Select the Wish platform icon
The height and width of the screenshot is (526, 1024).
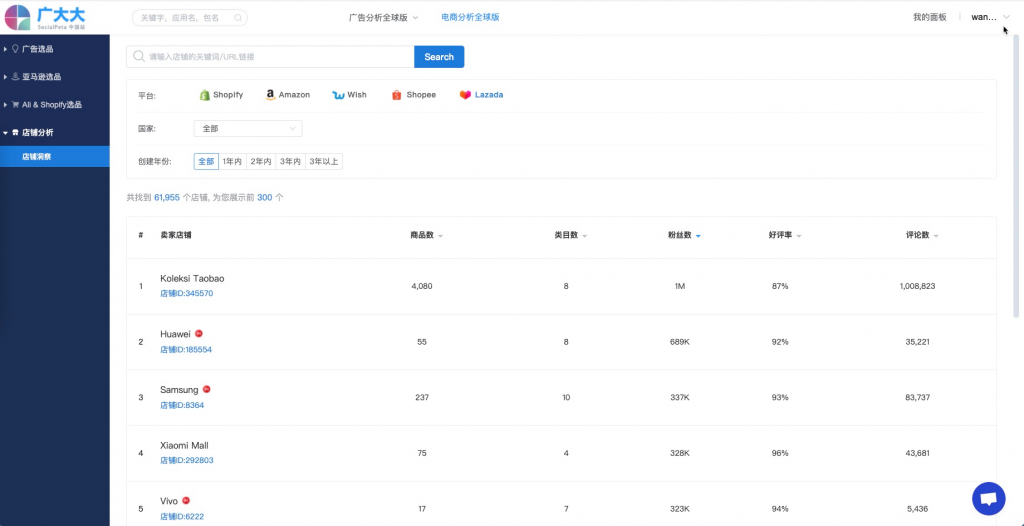coord(338,95)
